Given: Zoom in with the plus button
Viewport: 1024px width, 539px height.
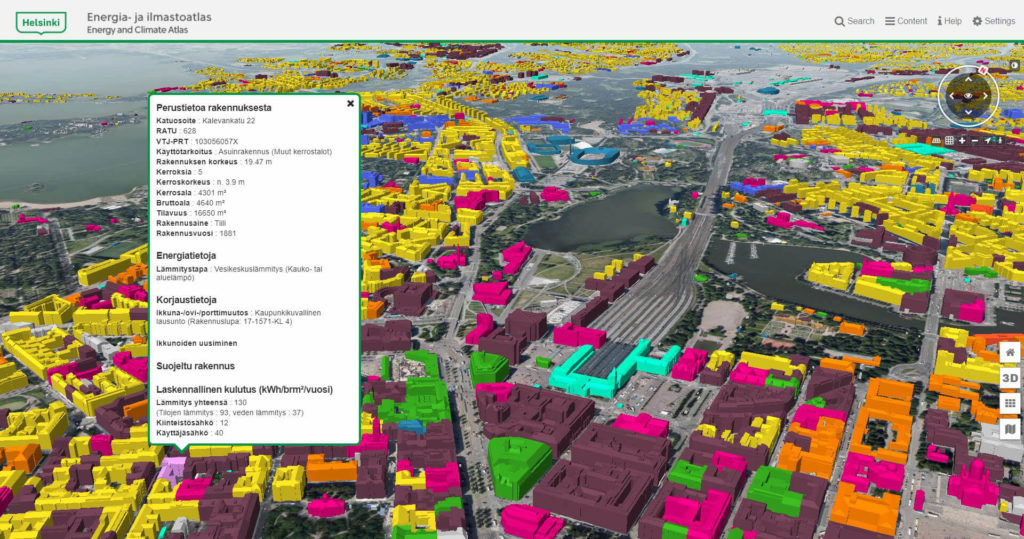Looking at the screenshot, I should (x=962, y=140).
